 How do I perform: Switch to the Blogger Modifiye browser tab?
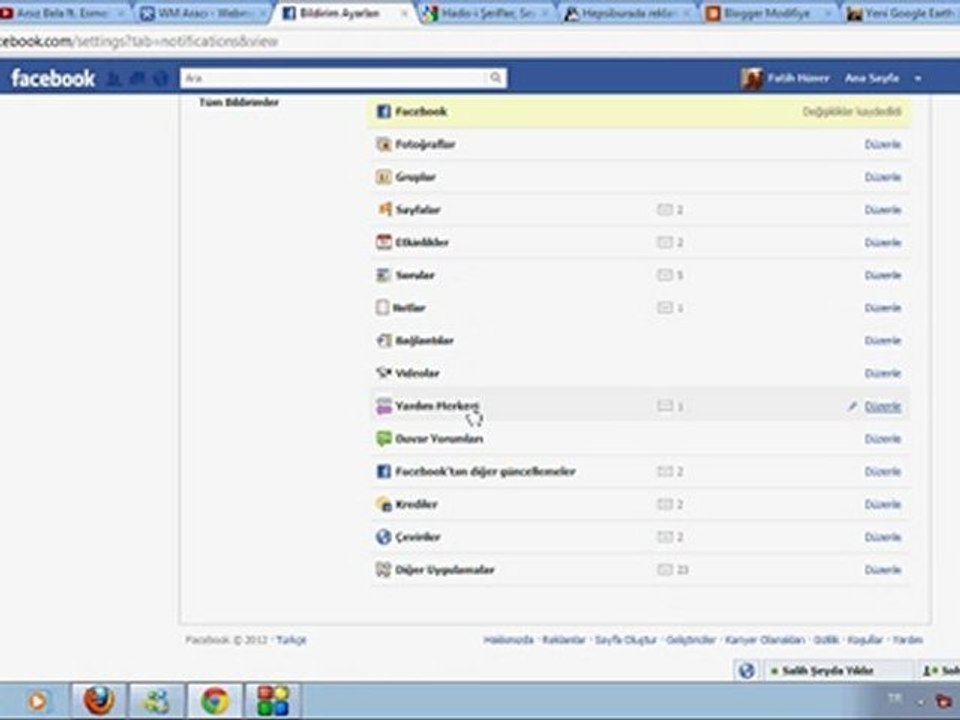pos(768,13)
